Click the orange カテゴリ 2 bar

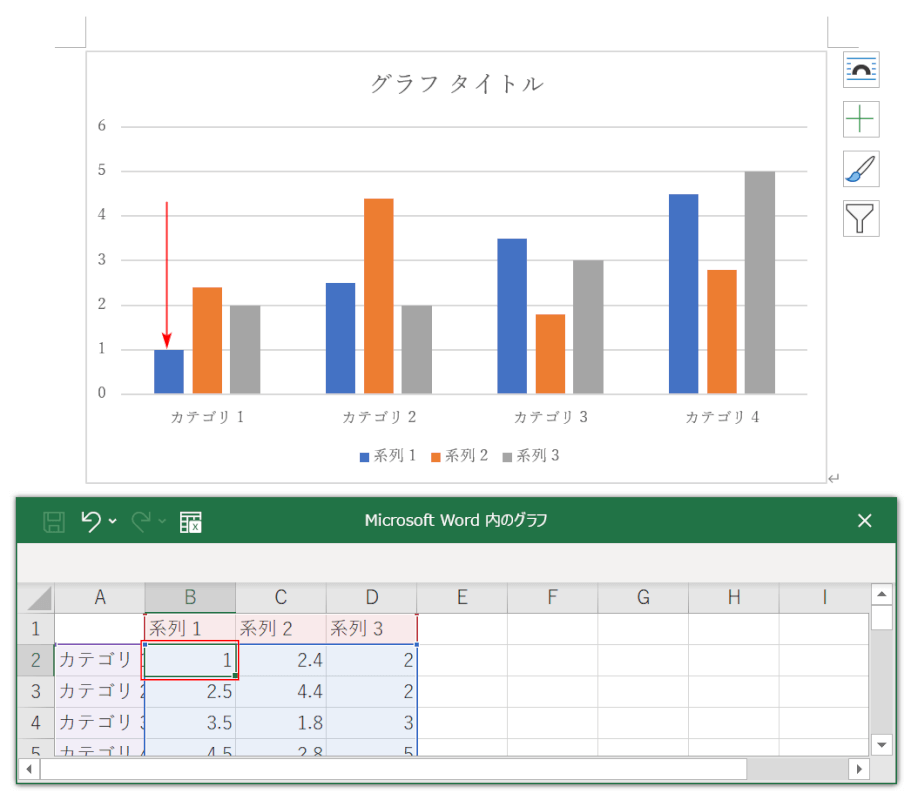tap(378, 296)
